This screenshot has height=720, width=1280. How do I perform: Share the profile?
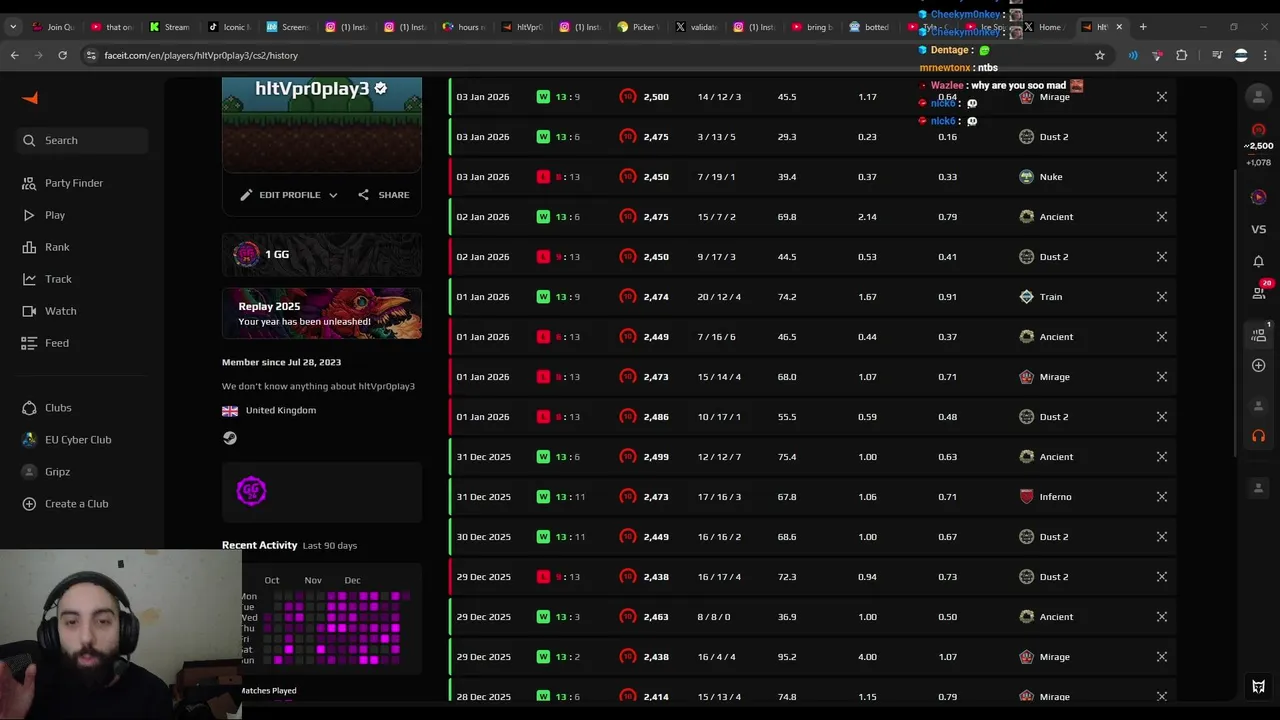pos(383,195)
